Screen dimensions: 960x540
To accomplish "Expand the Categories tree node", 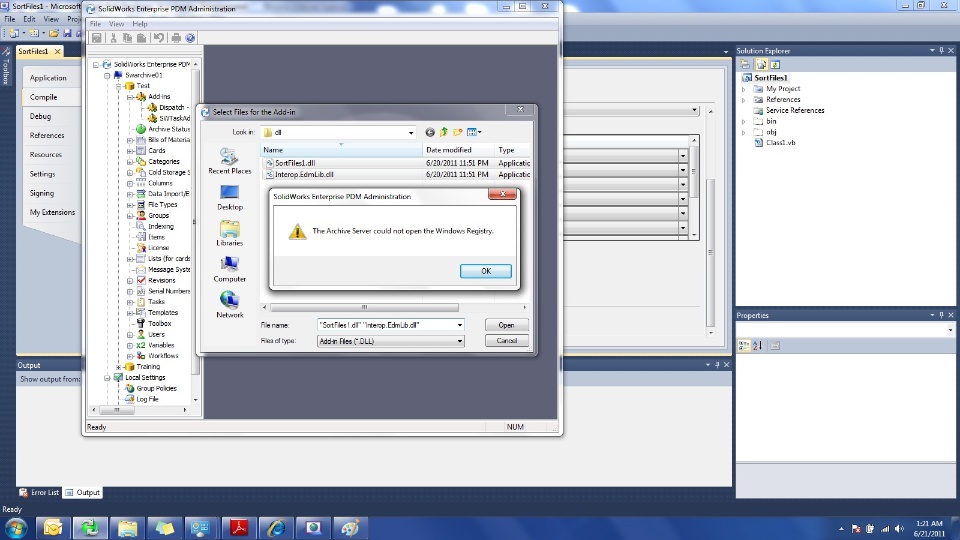I will pos(130,162).
